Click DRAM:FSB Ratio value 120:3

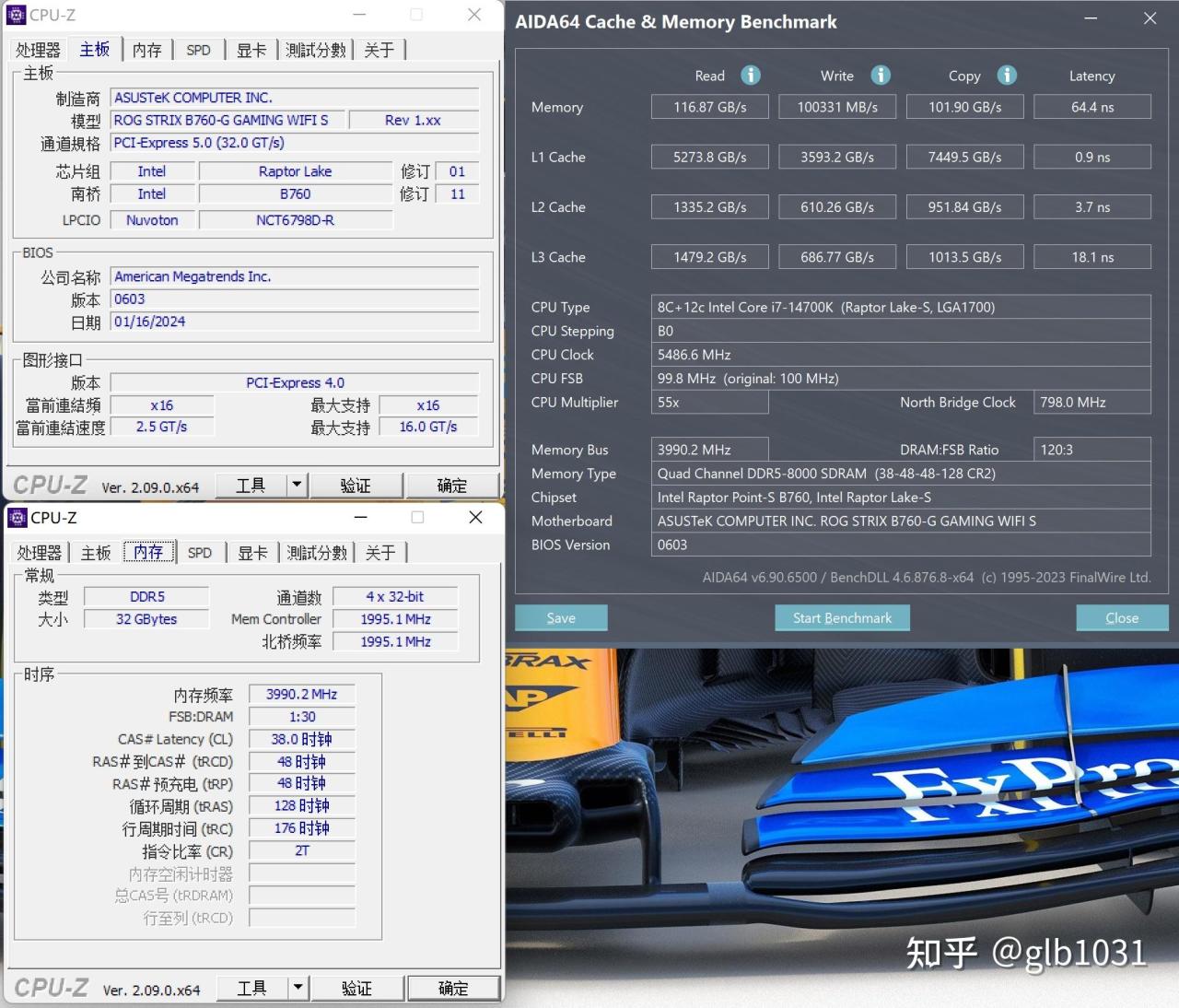click(1092, 450)
